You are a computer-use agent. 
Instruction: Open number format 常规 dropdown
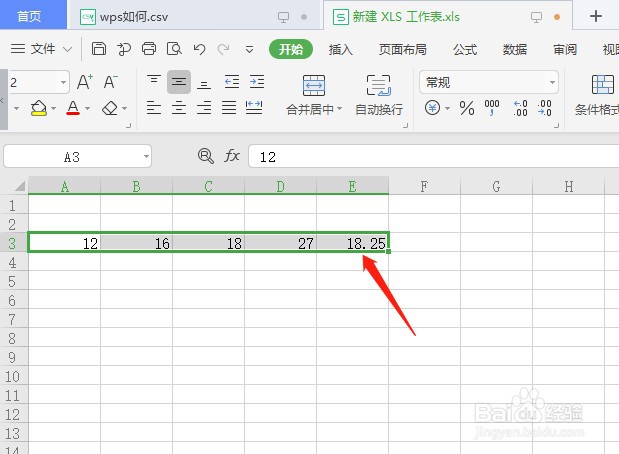(552, 83)
